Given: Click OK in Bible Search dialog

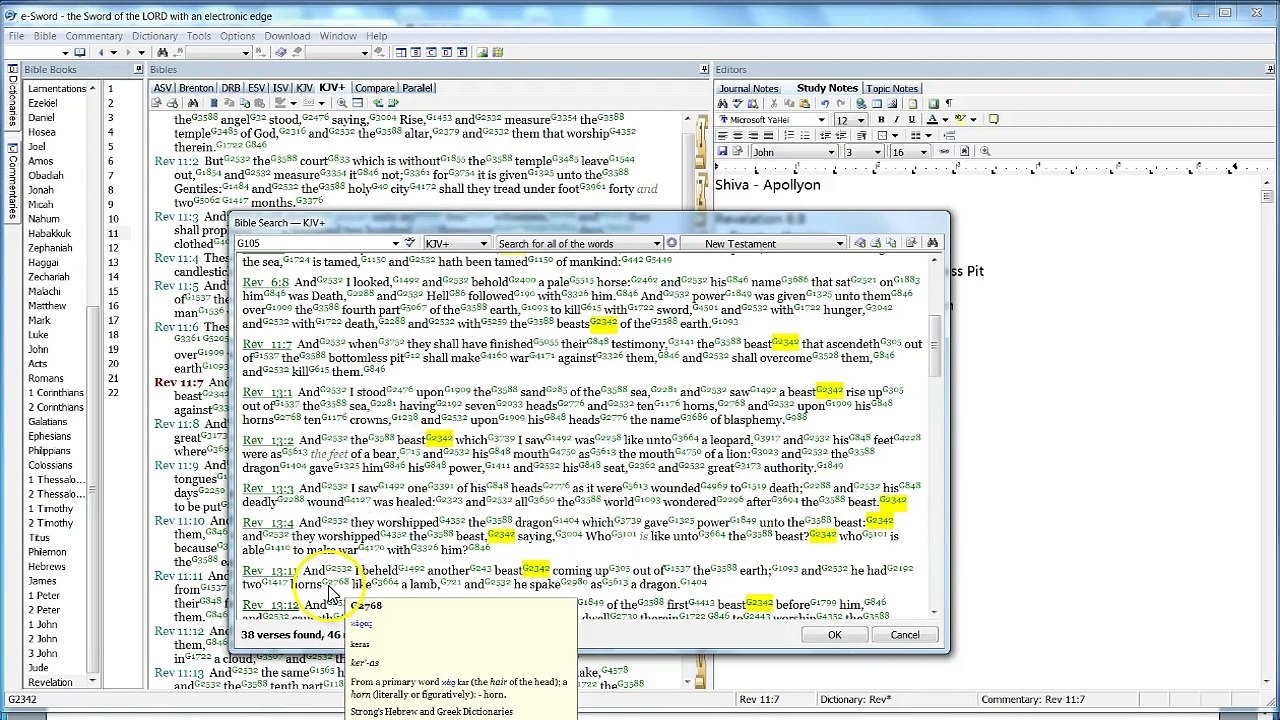Looking at the screenshot, I should (834, 635).
